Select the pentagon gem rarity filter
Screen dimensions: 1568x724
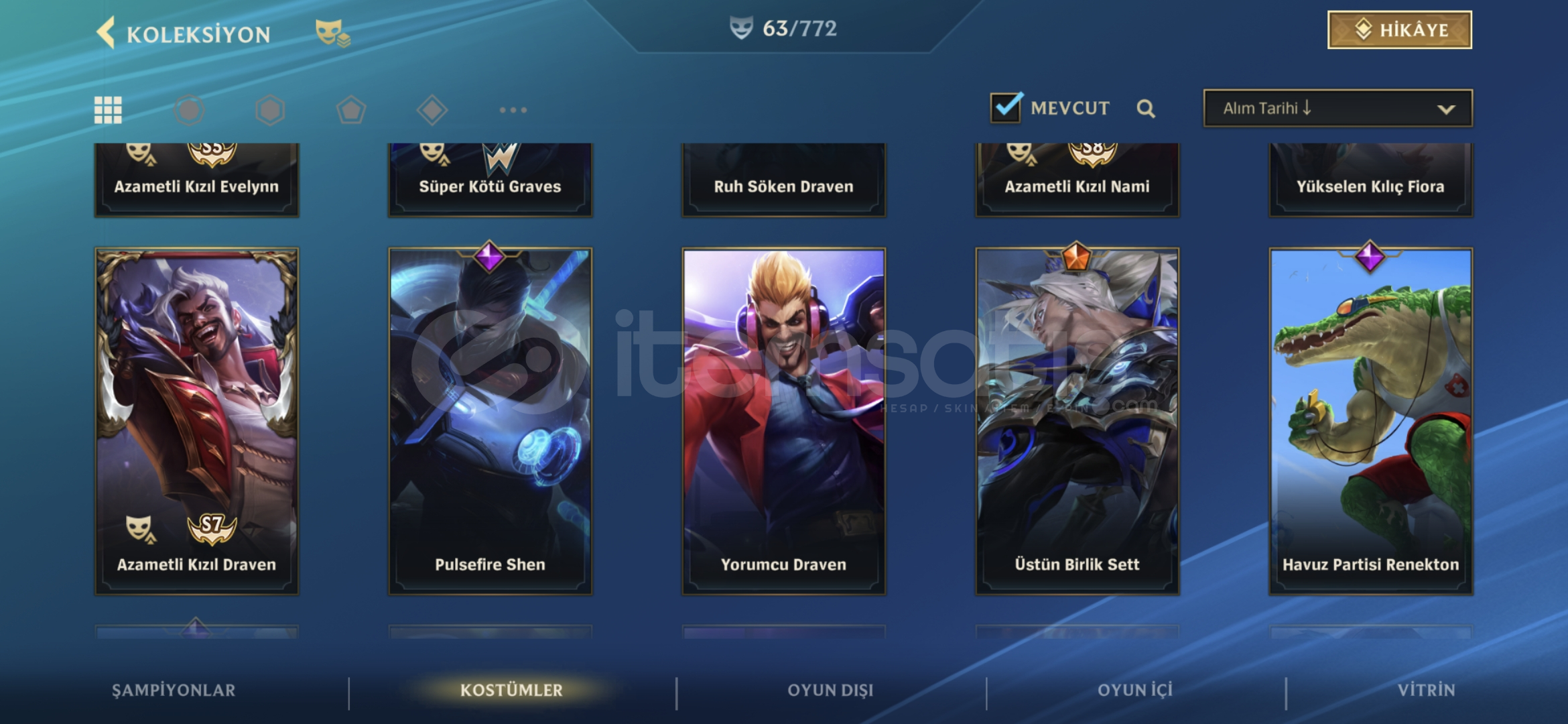pyautogui.click(x=351, y=110)
